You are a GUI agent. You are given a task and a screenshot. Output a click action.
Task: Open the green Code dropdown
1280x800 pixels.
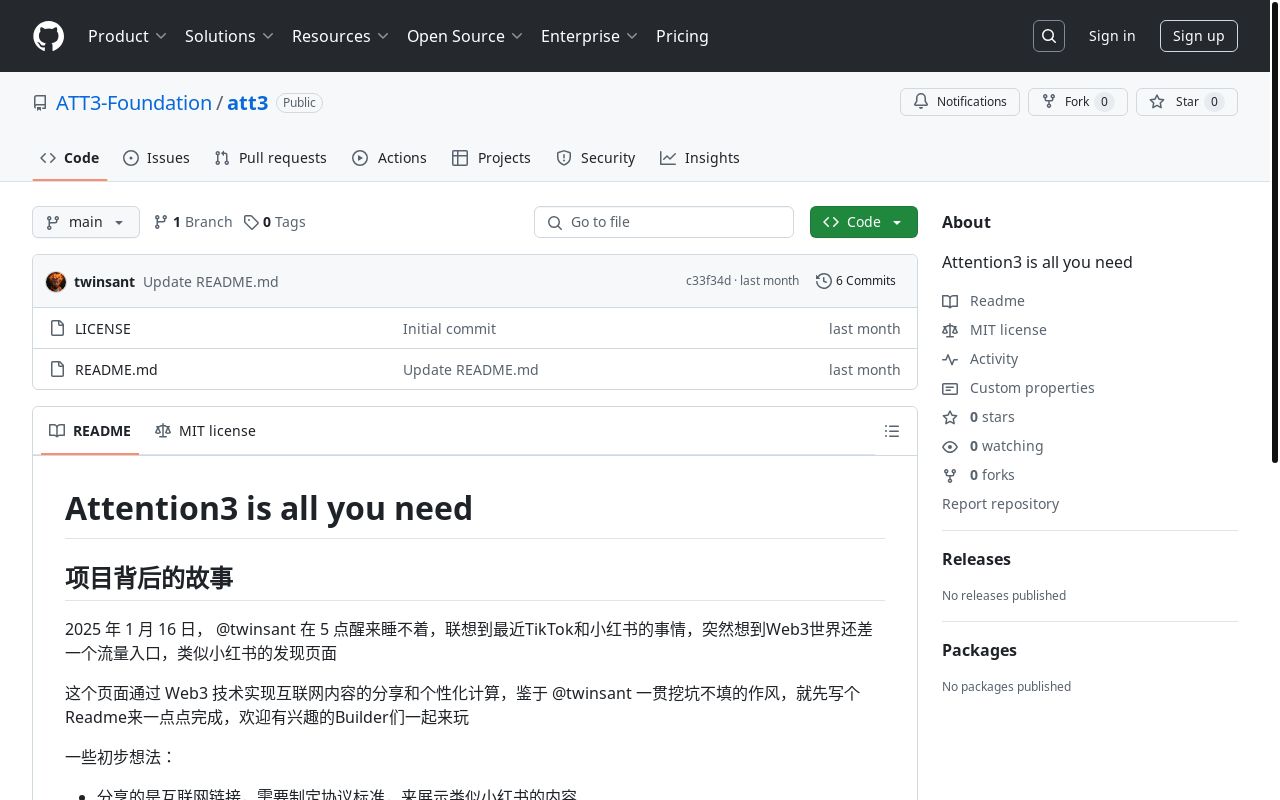(x=863, y=222)
